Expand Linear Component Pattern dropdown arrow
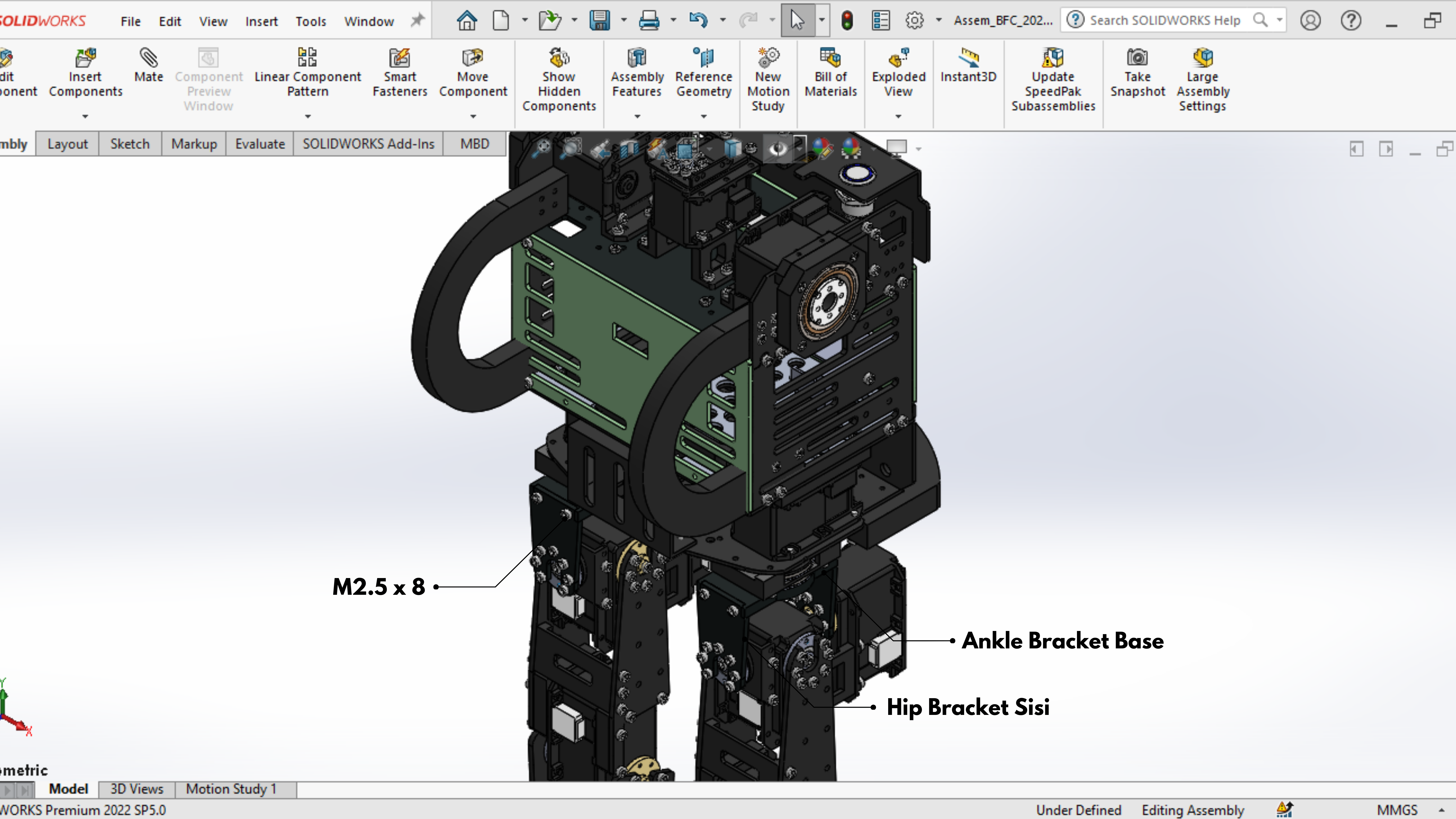 pyautogui.click(x=308, y=116)
